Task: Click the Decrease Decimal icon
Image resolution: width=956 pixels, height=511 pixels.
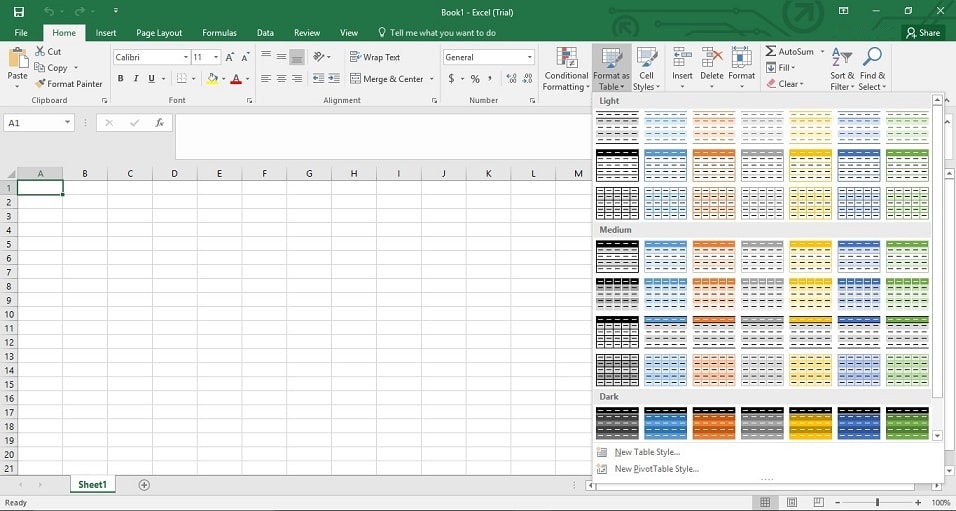Action: pyautogui.click(x=527, y=79)
